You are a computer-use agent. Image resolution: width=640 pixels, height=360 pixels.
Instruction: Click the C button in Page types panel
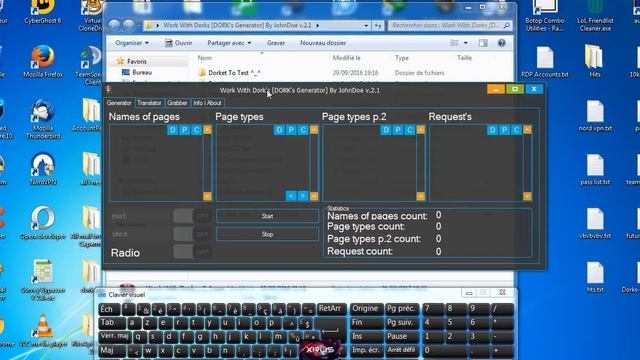tap(303, 130)
